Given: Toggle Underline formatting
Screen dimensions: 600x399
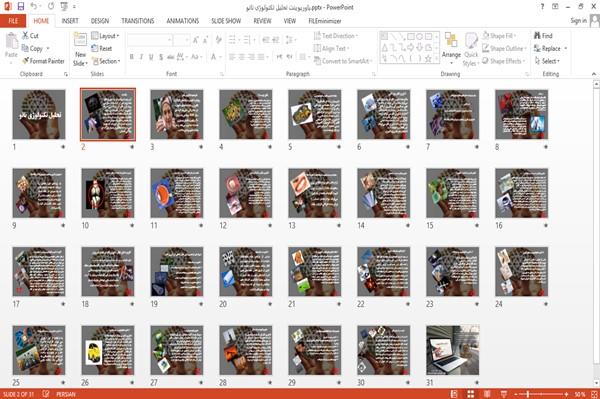Looking at the screenshot, I should tap(151, 57).
